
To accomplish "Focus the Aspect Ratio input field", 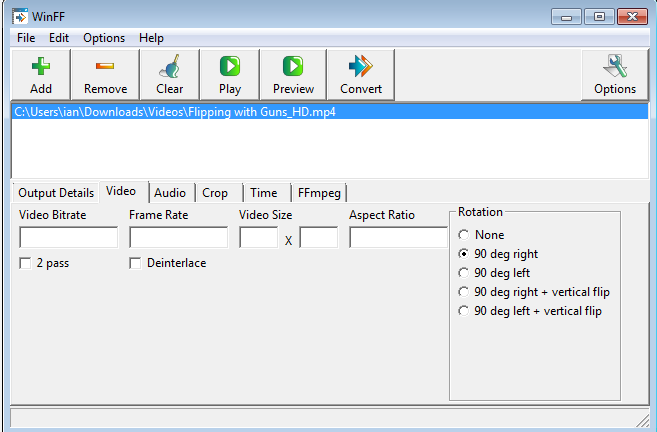I will click(398, 238).
